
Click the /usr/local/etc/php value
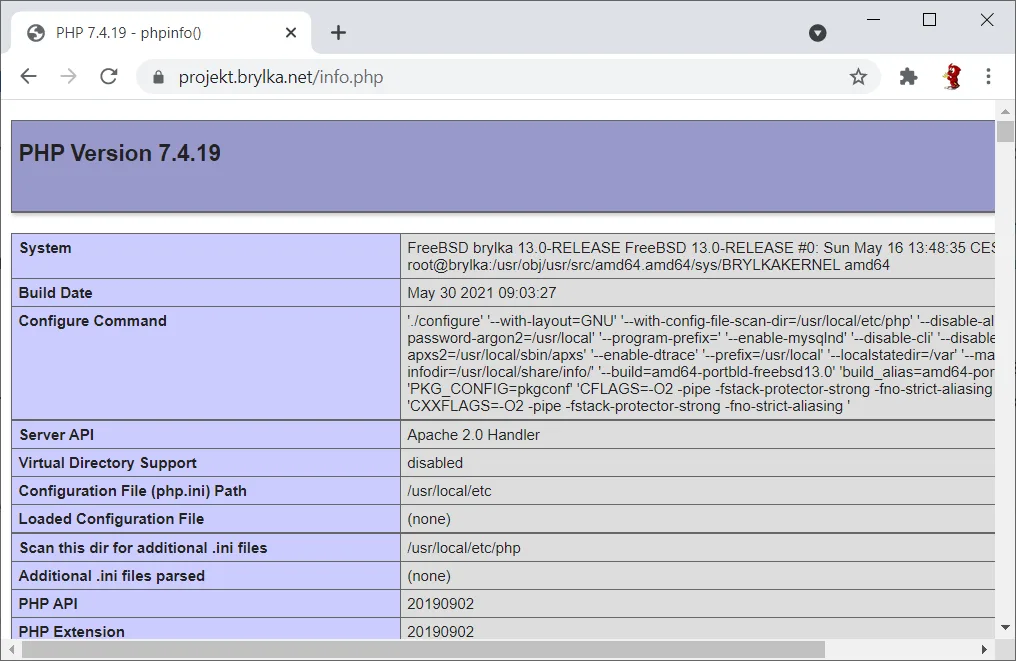point(463,548)
